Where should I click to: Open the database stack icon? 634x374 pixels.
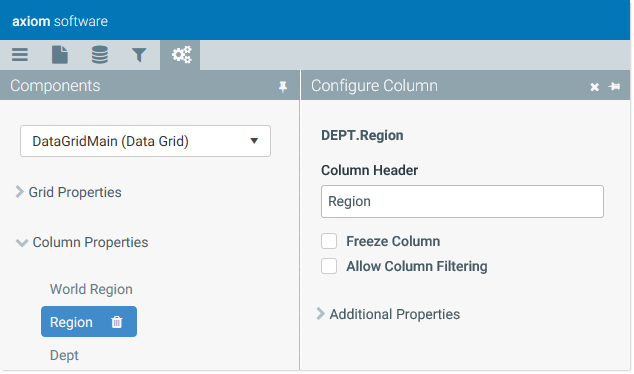(x=99, y=55)
